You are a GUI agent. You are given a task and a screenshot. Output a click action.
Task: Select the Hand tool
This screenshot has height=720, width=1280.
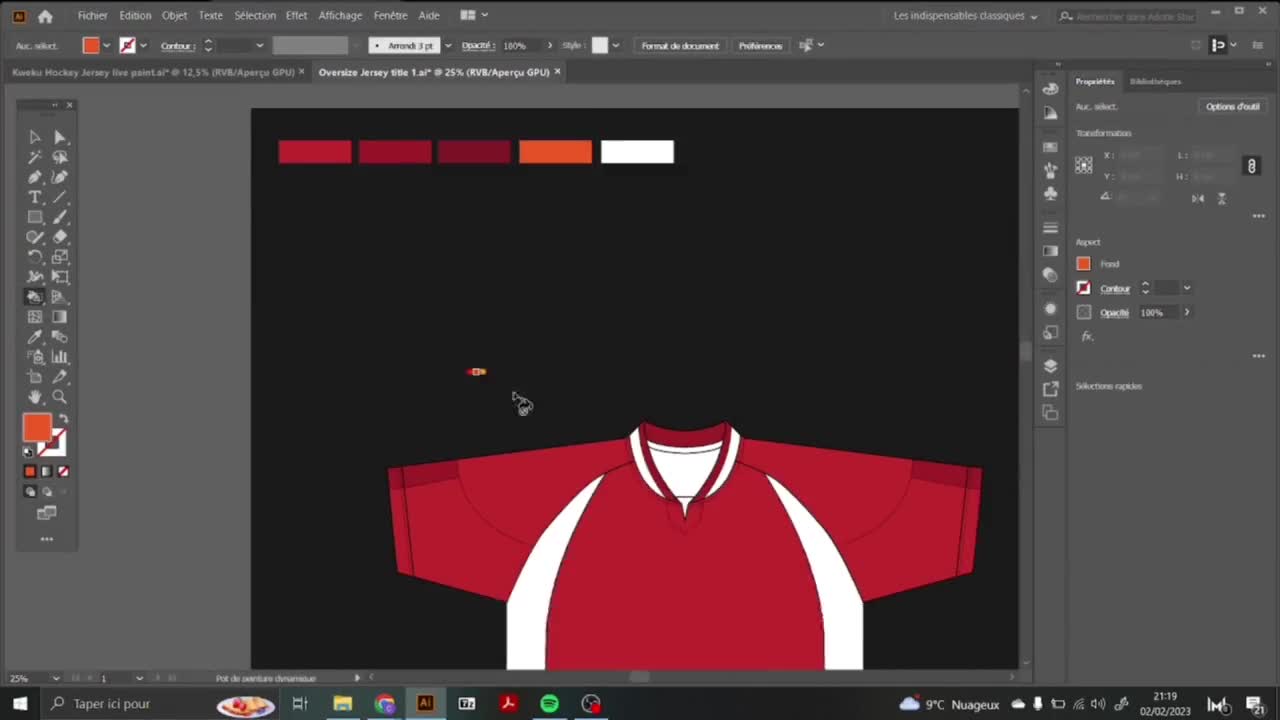(x=35, y=397)
